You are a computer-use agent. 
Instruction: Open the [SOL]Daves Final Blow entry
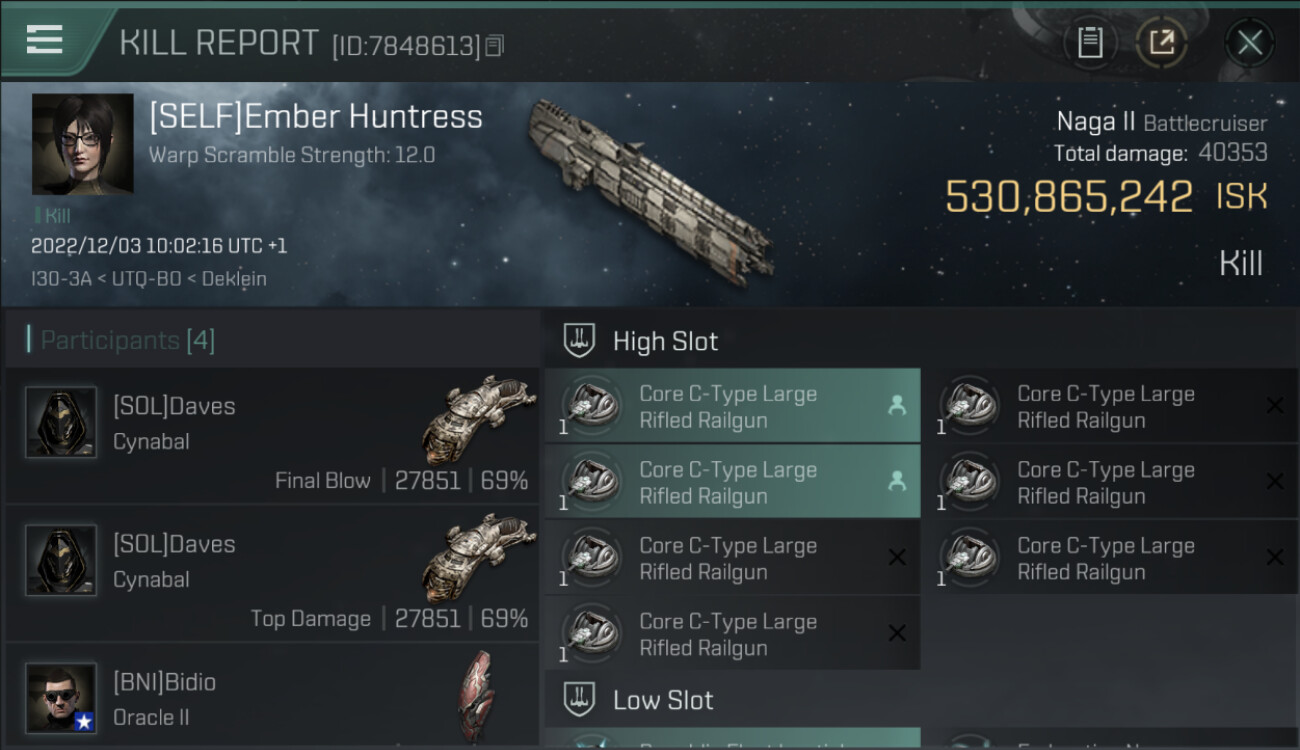[272, 436]
